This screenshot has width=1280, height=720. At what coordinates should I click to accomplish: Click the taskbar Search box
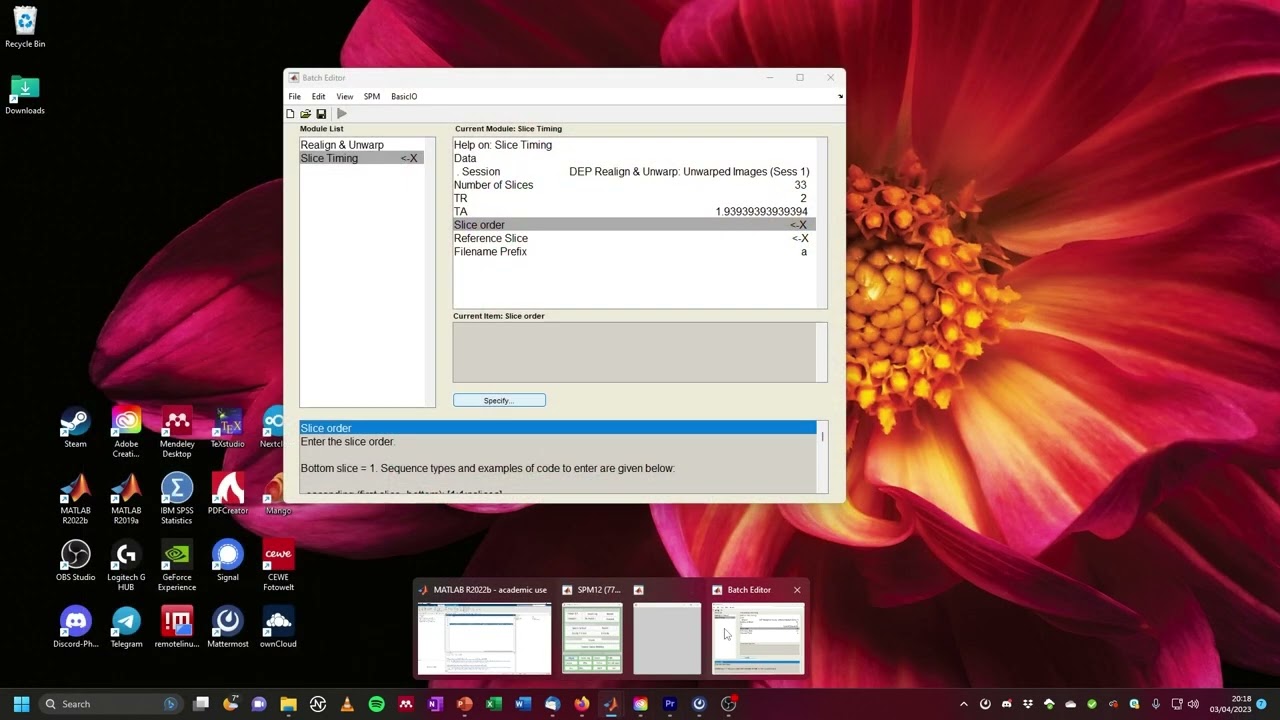[x=110, y=704]
